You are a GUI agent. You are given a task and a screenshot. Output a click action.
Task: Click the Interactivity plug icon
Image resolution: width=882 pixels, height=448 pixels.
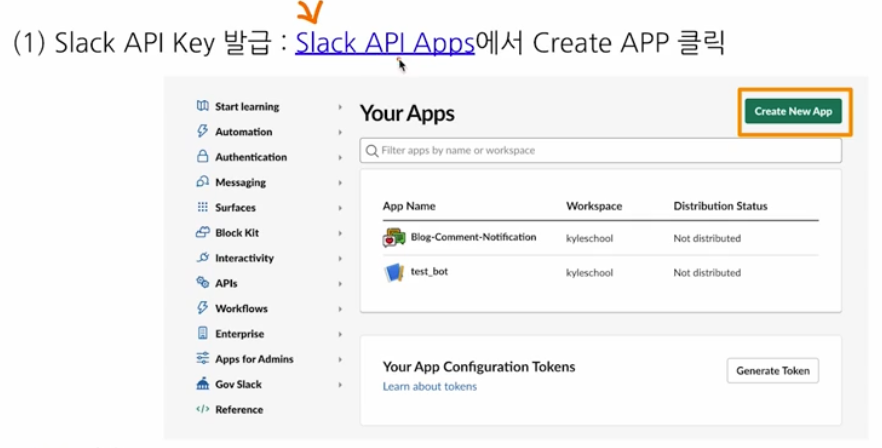point(202,257)
